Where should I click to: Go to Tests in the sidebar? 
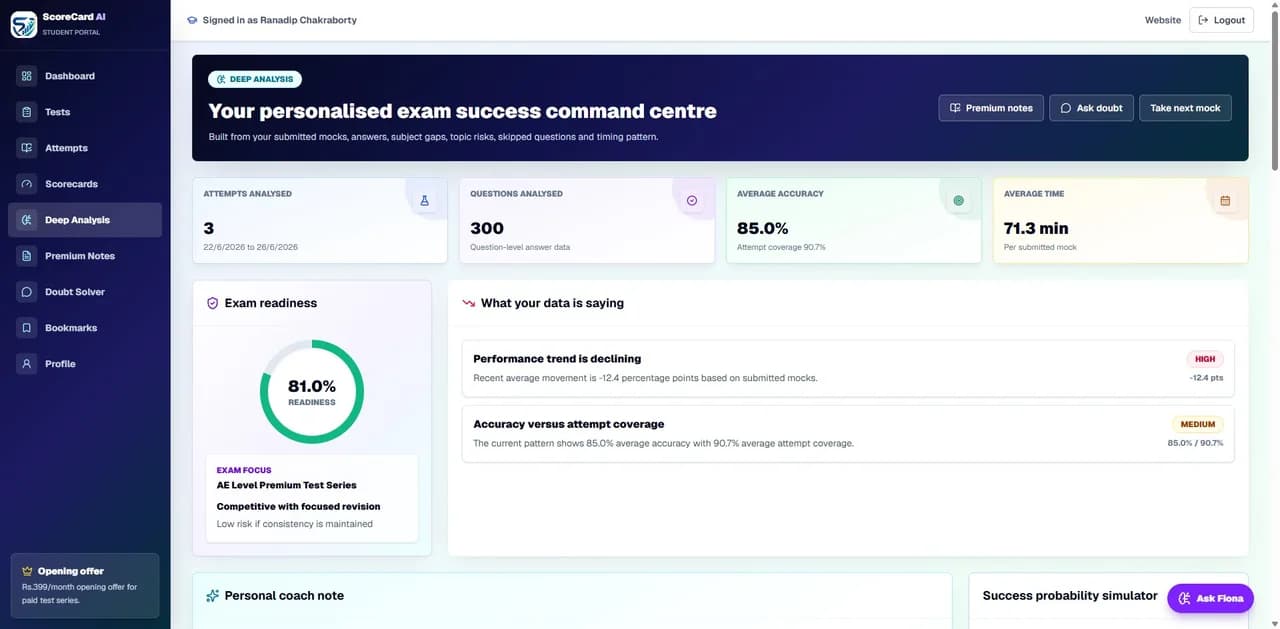pyautogui.click(x=85, y=112)
